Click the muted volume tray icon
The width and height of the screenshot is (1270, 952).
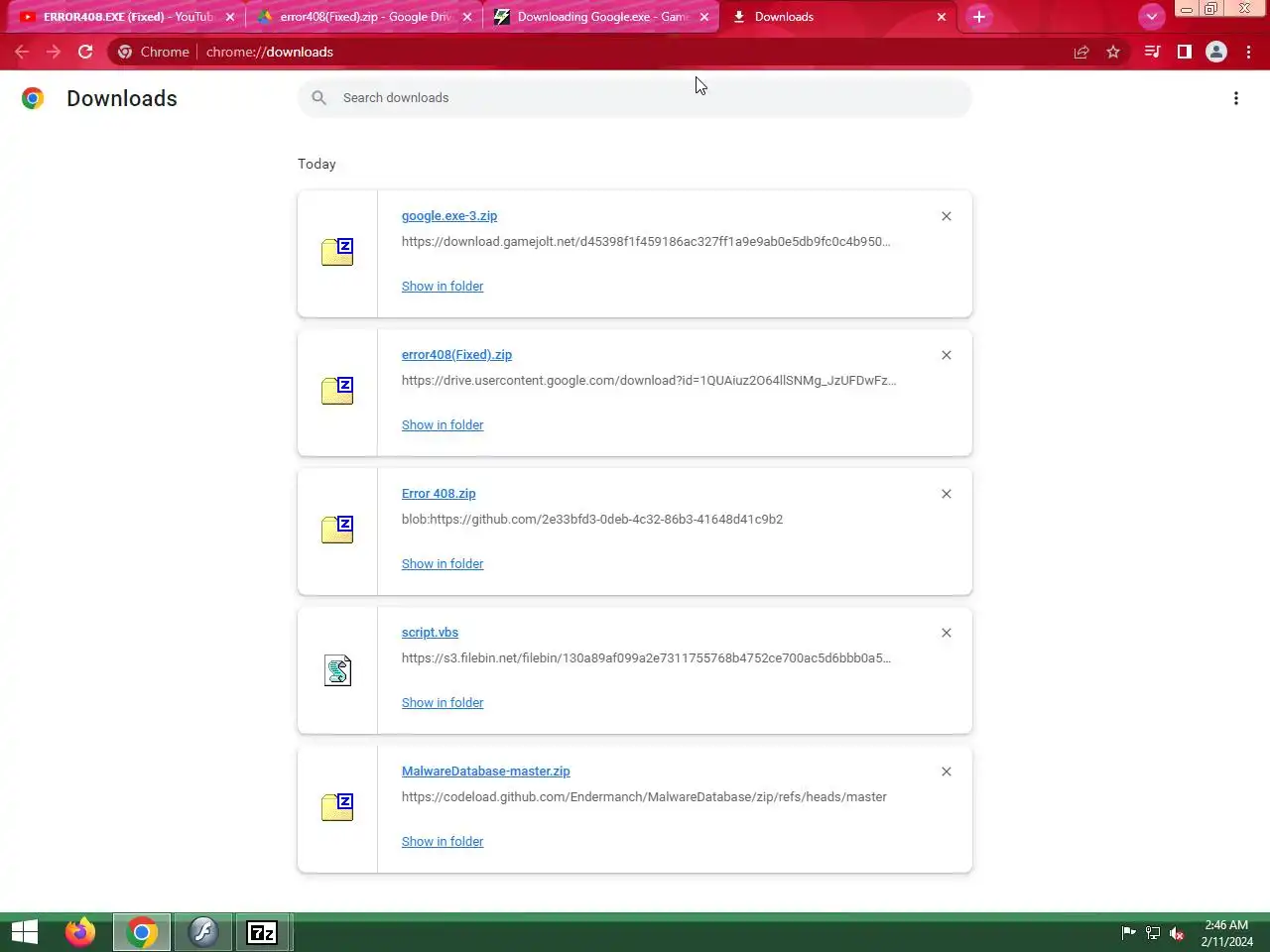click(1177, 933)
